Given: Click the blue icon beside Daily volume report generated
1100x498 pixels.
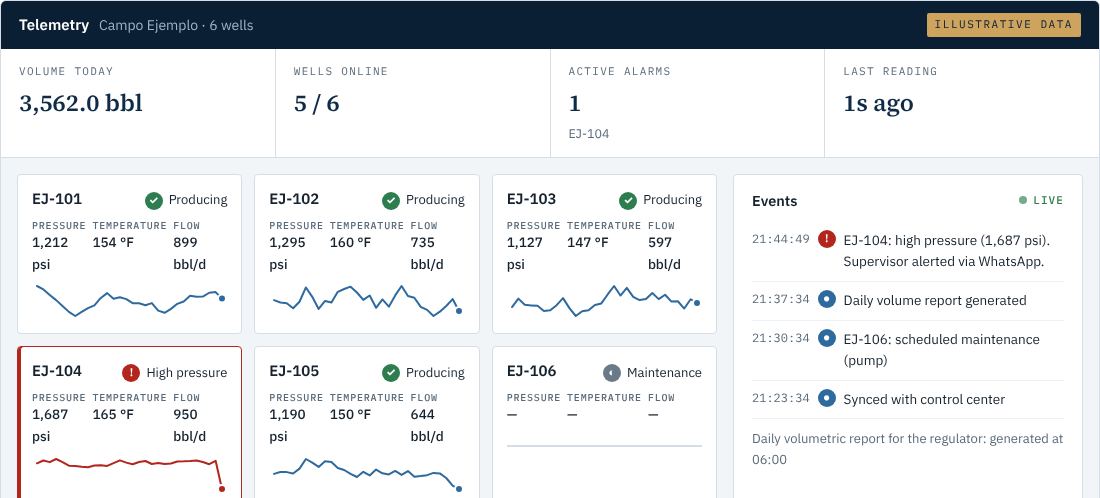Looking at the screenshot, I should 827,300.
